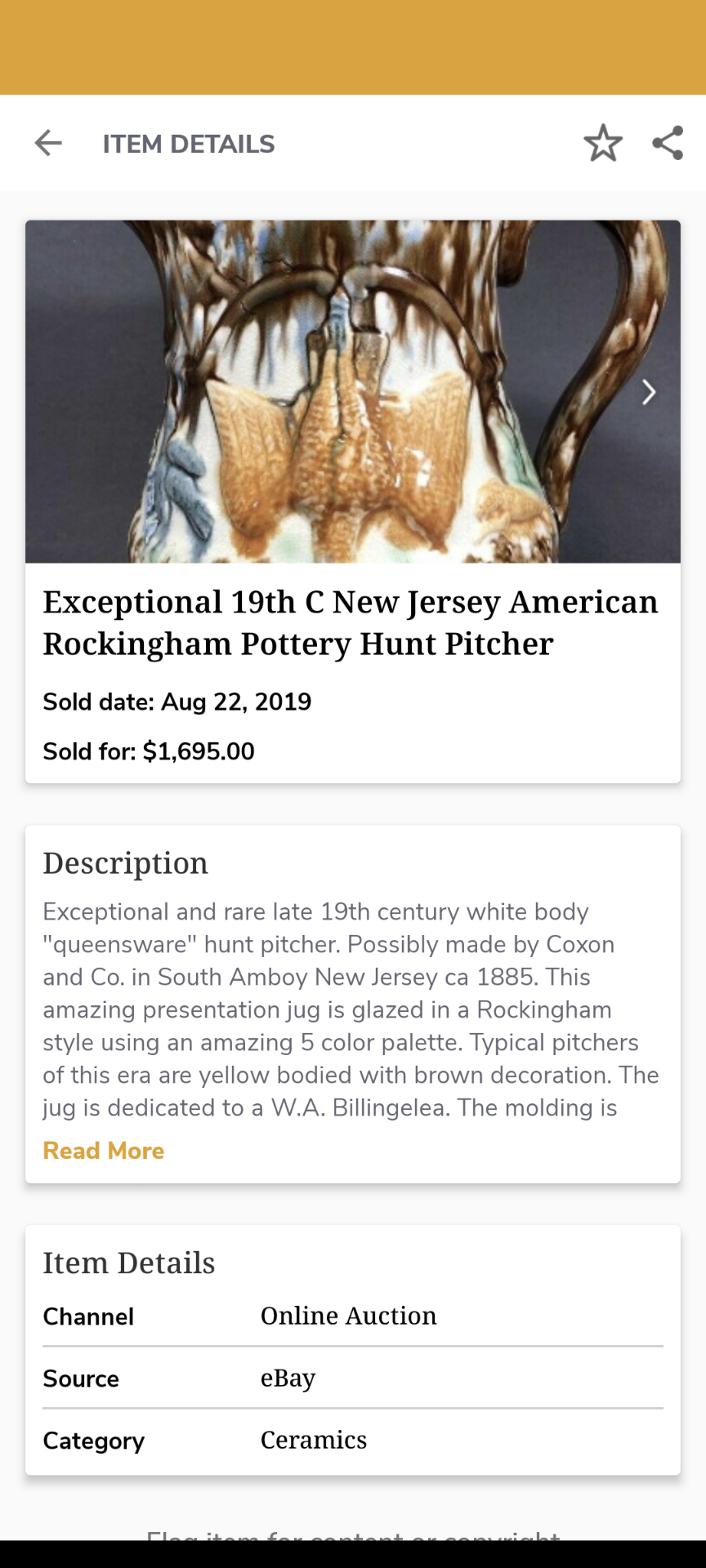Select the item title text
The image size is (706, 1568).
[351, 622]
